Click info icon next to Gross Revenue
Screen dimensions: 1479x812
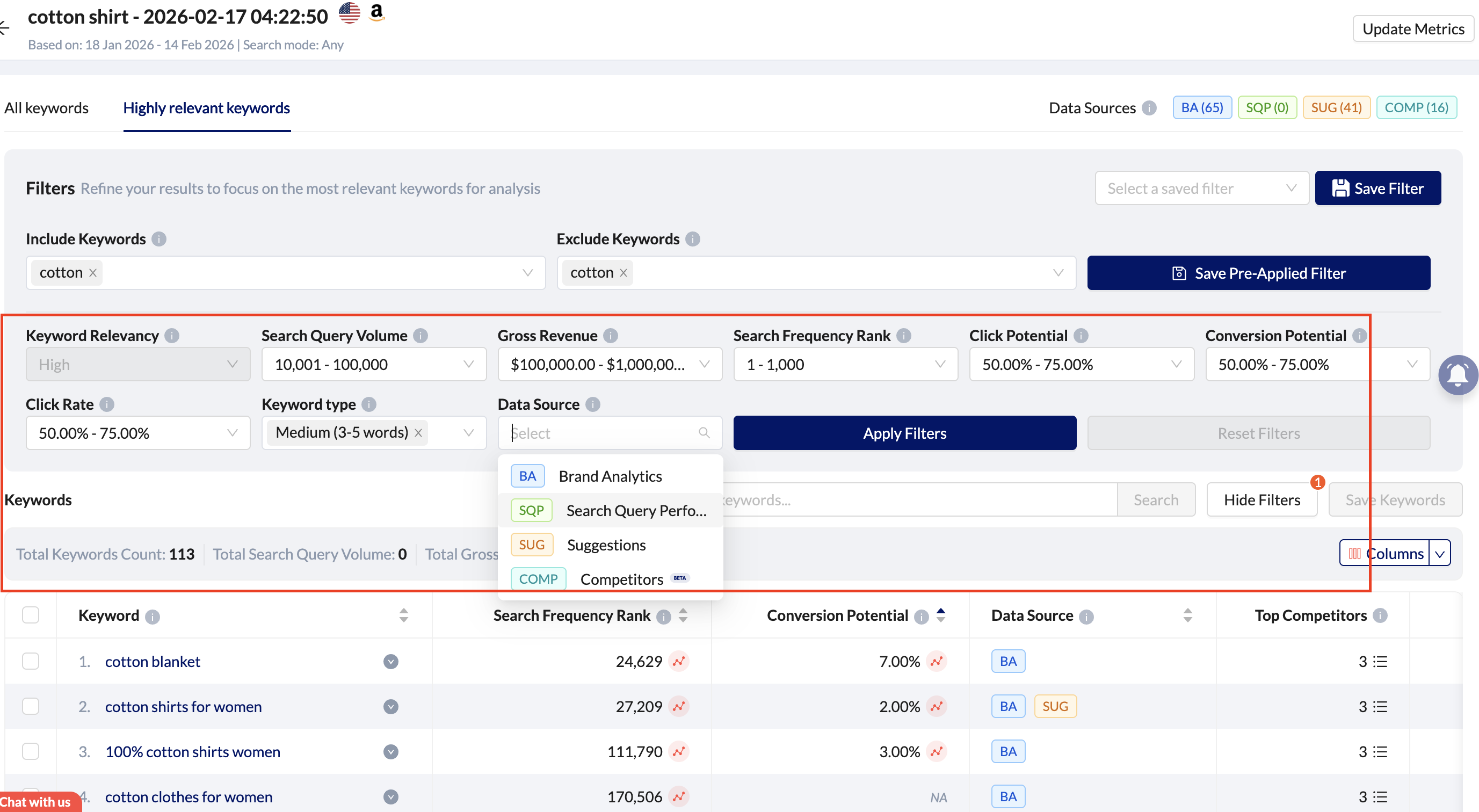(610, 335)
